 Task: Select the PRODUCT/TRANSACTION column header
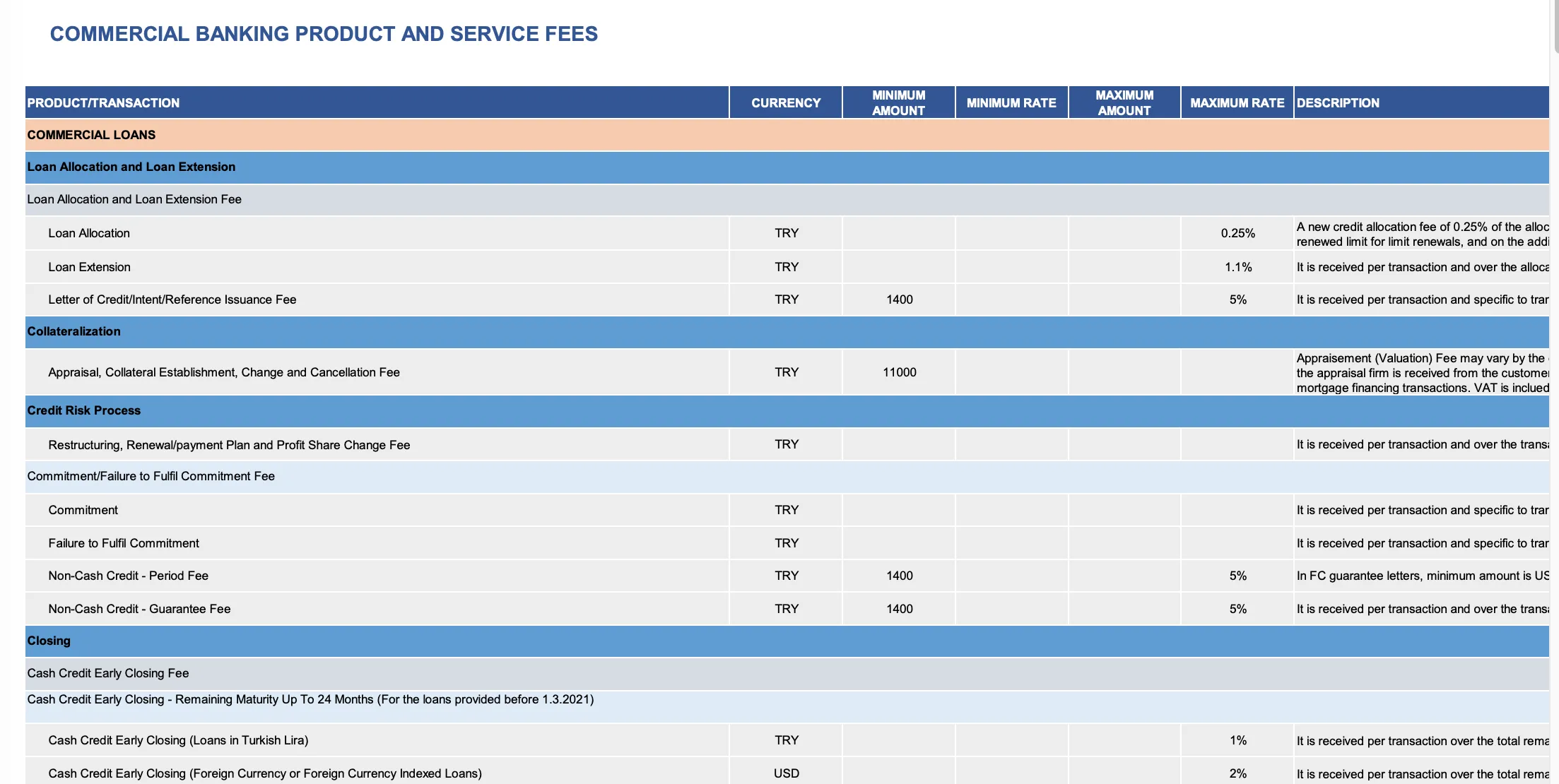(377, 102)
